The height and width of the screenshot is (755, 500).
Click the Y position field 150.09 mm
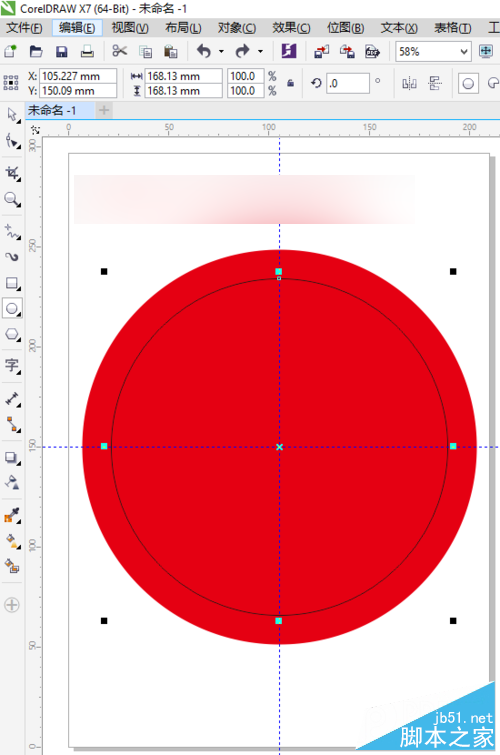(x=78, y=91)
